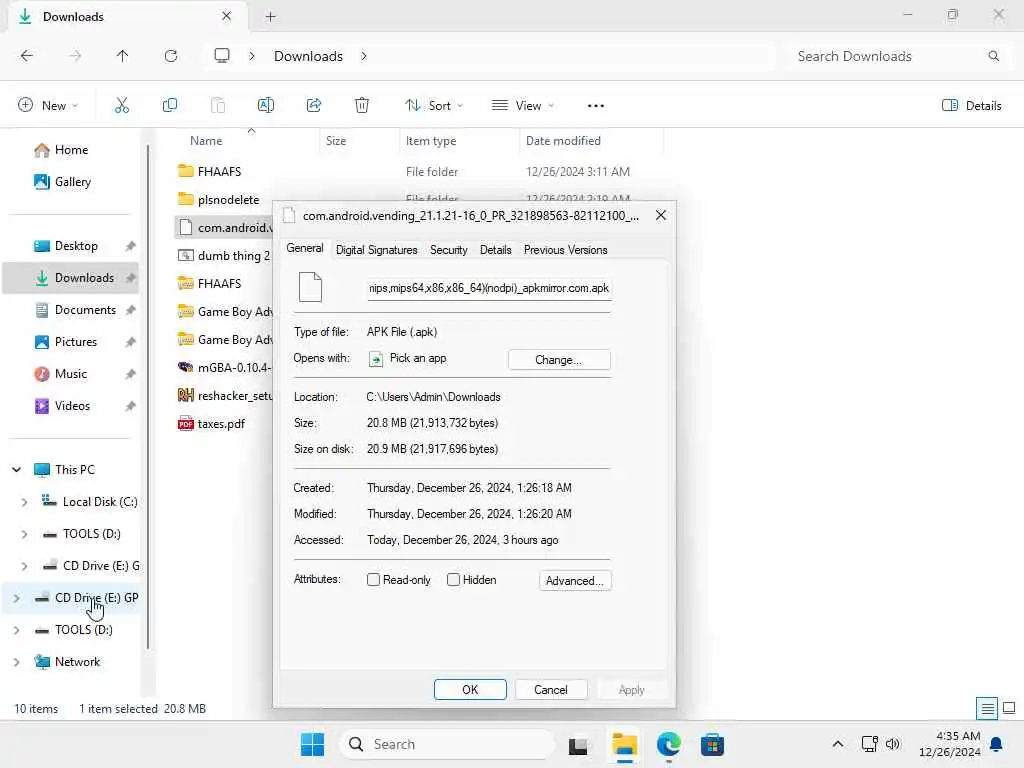This screenshot has width=1024, height=768.
Task: Click the Cut scissors icon in toolbar
Action: (121, 105)
